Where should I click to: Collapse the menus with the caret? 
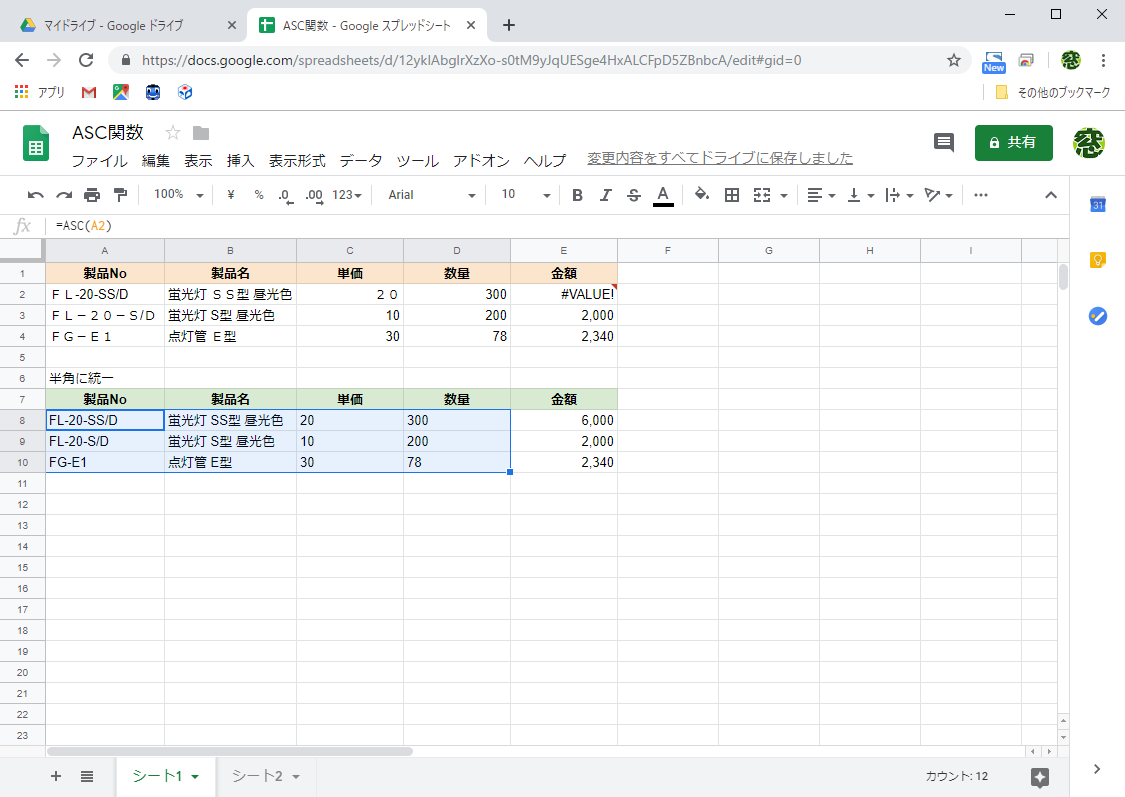point(1050,195)
